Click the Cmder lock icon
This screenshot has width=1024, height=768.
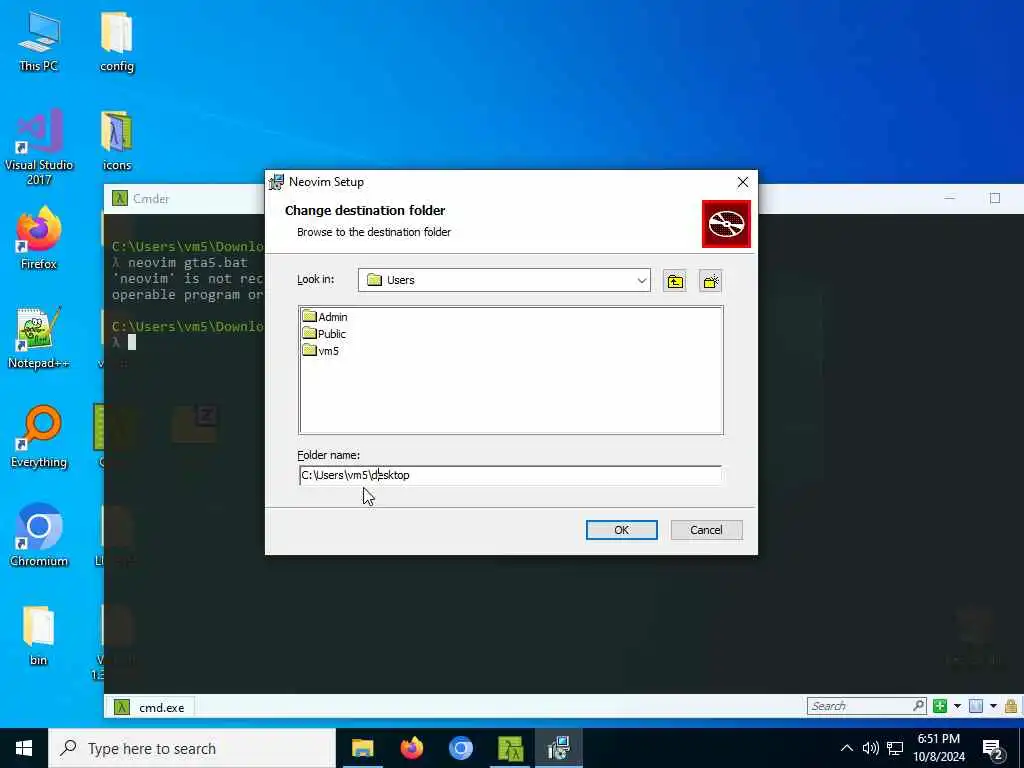pos(1010,706)
